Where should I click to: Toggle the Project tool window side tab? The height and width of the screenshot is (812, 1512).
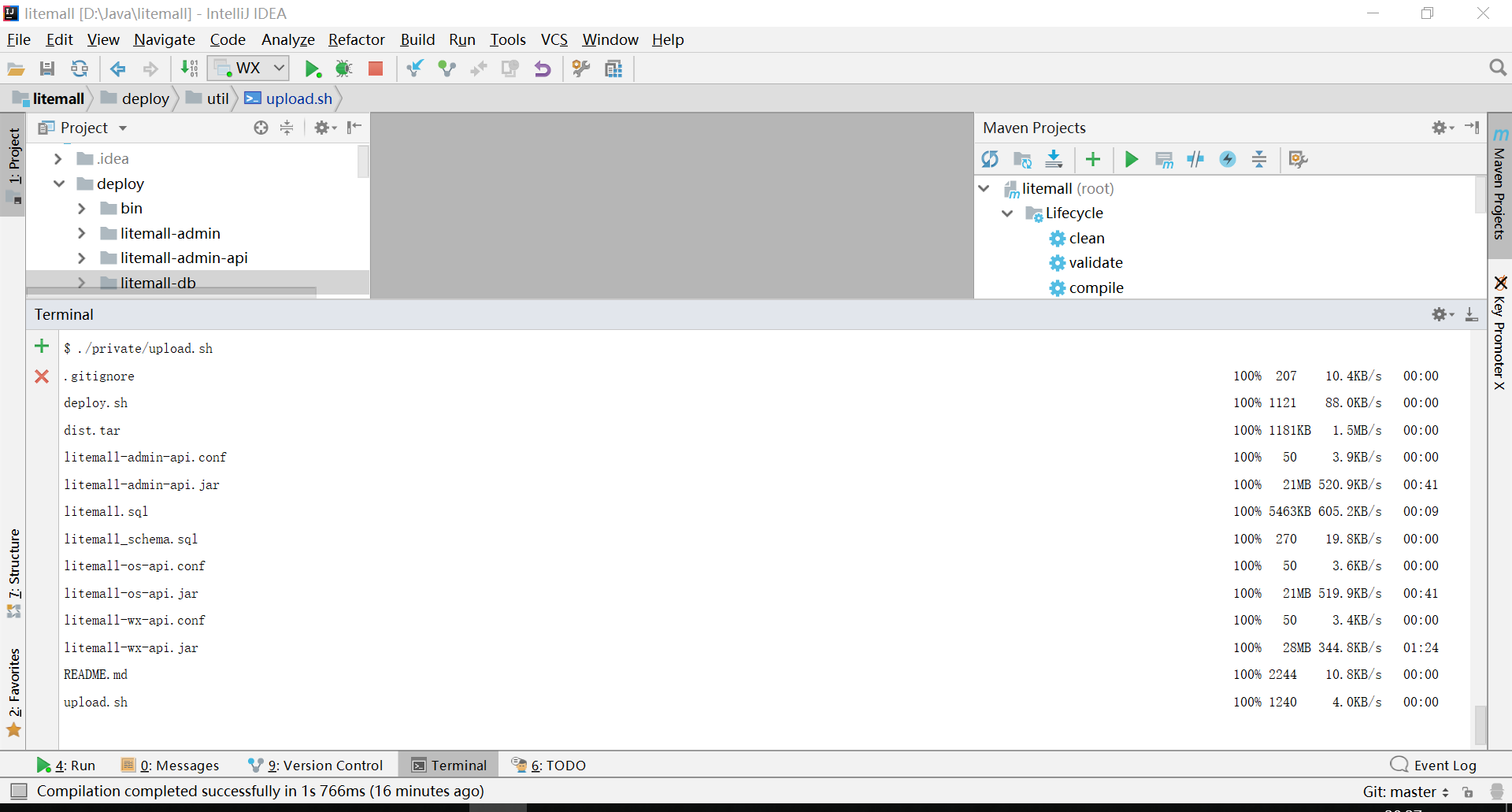point(14,158)
